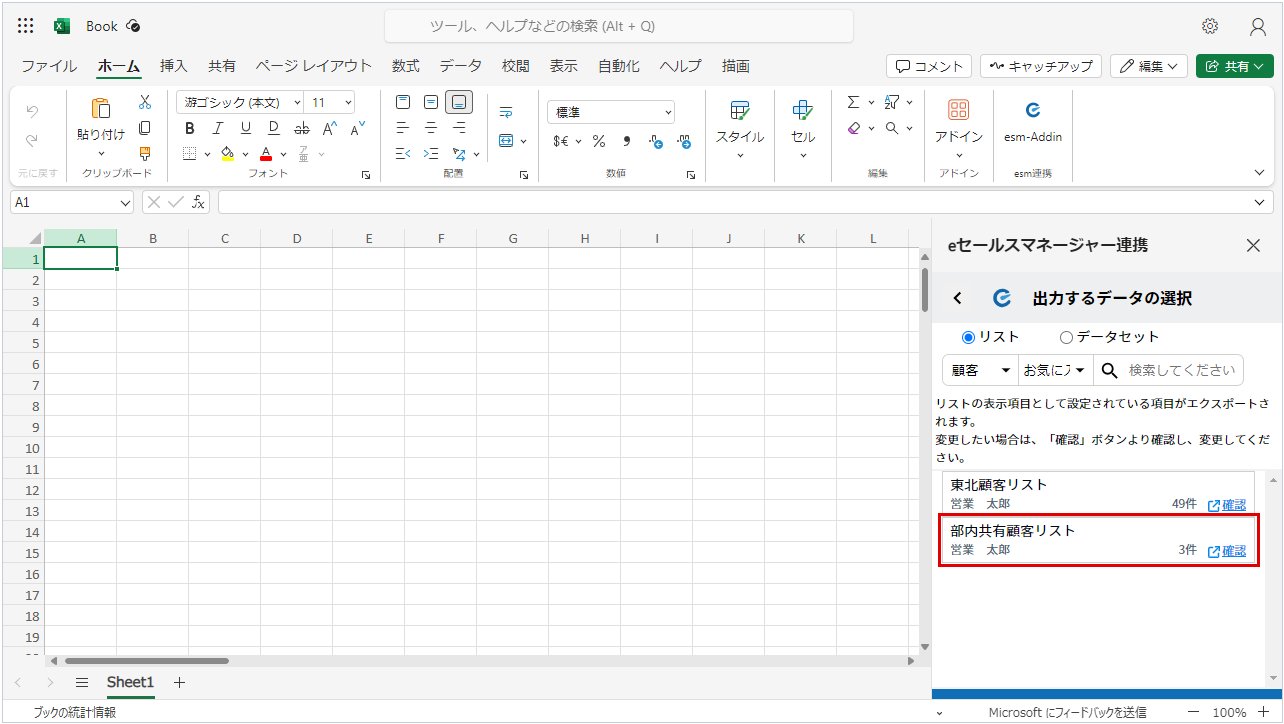Open 確認 link for 東北顧客リスト

[x=1227, y=505]
